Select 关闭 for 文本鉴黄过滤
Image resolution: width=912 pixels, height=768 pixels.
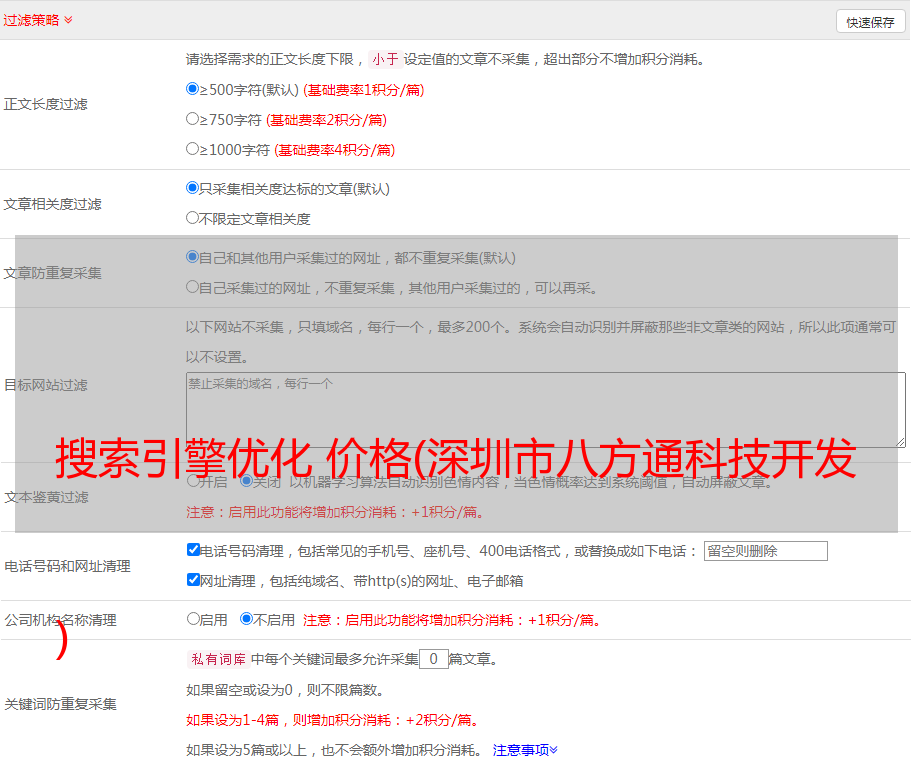[246, 481]
